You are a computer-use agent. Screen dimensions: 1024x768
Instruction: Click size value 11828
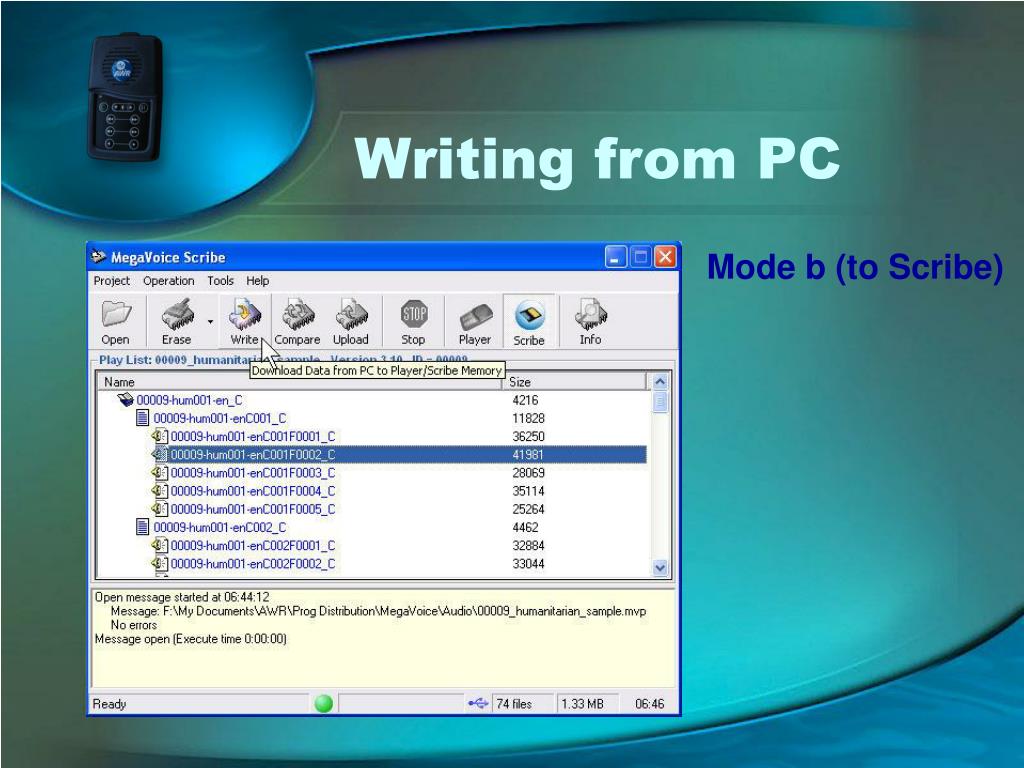point(528,419)
